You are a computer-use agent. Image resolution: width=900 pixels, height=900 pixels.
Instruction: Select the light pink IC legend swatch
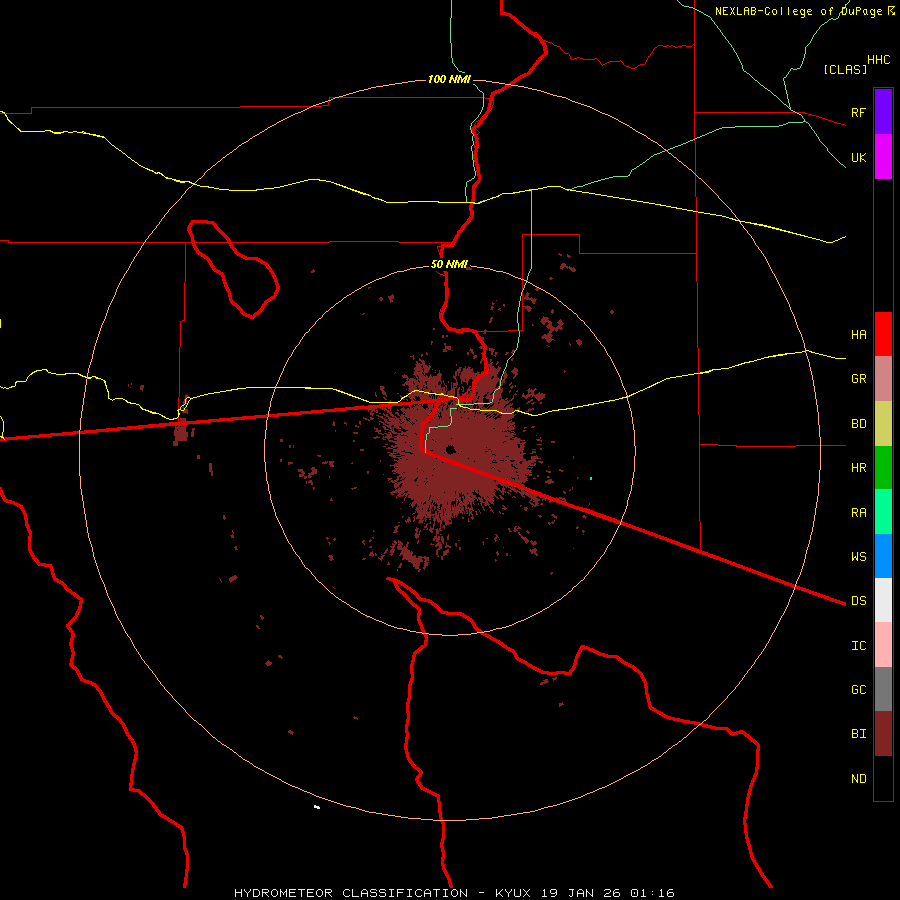tap(883, 645)
